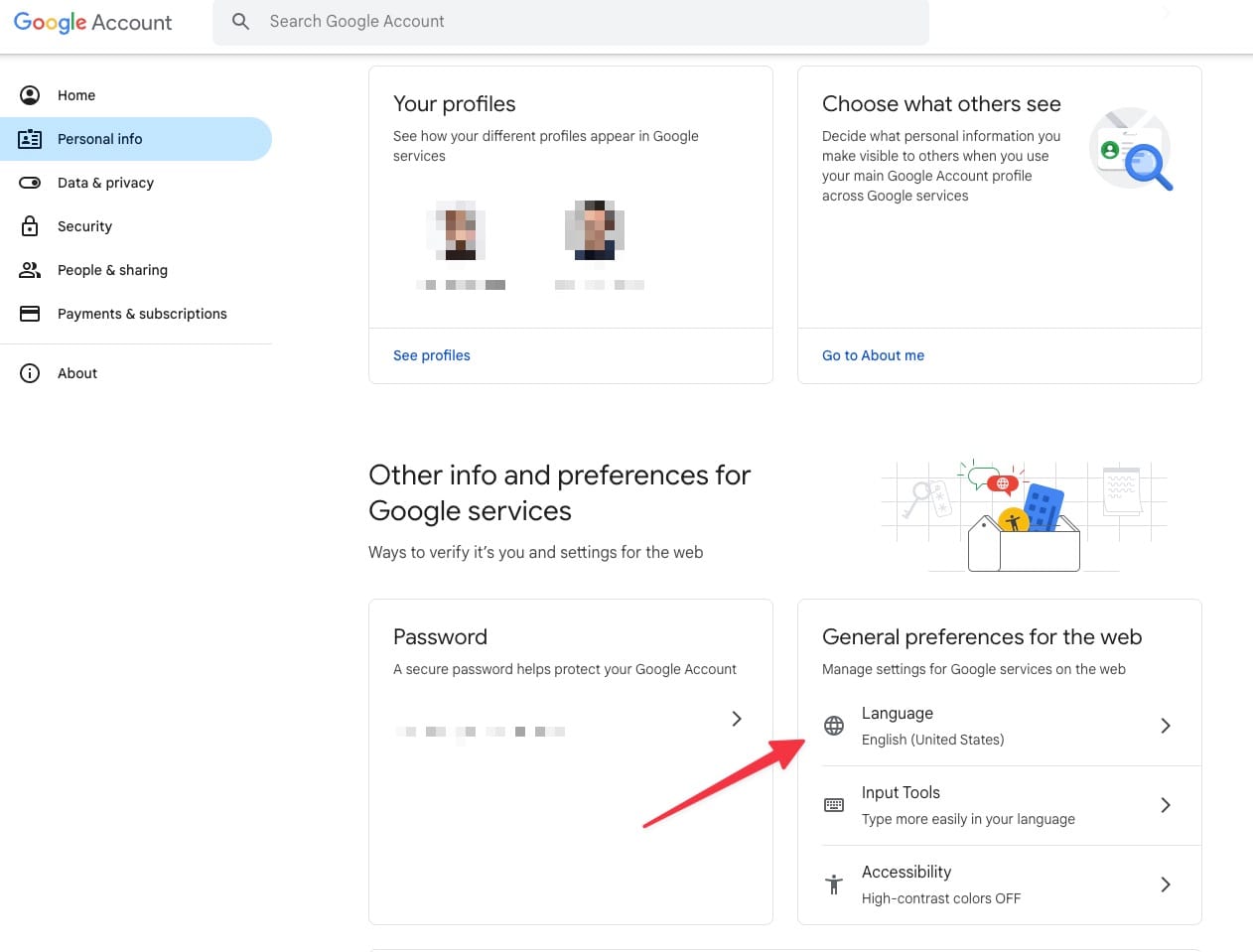Screen dimensions: 1253x952
Task: Click the People & sharing icon
Action: tap(30, 270)
